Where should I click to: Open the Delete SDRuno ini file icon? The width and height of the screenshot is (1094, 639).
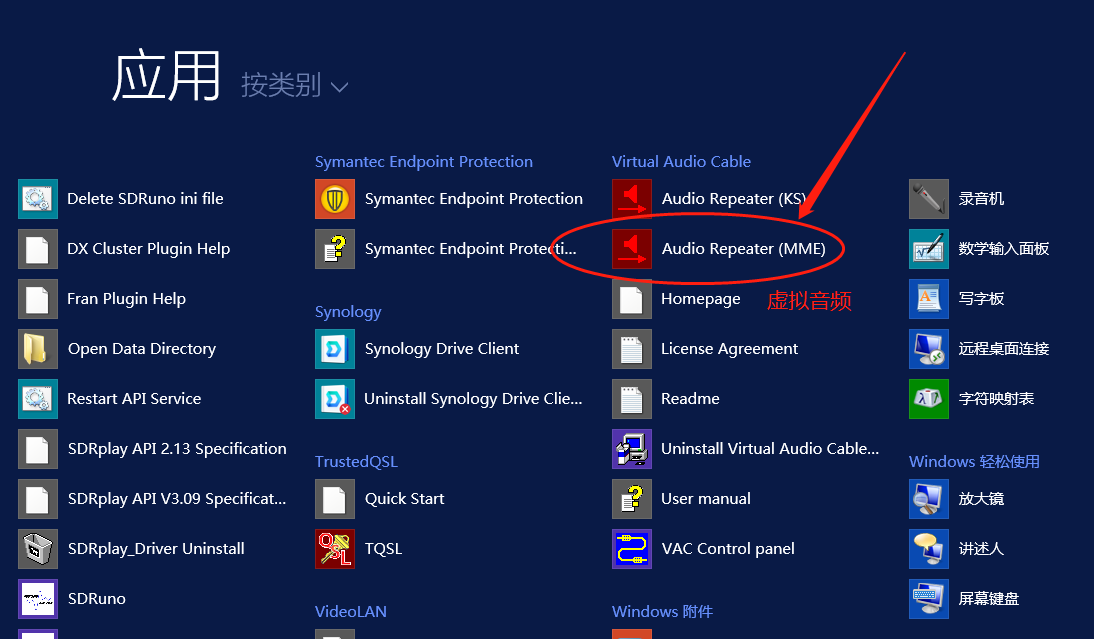(x=38, y=199)
